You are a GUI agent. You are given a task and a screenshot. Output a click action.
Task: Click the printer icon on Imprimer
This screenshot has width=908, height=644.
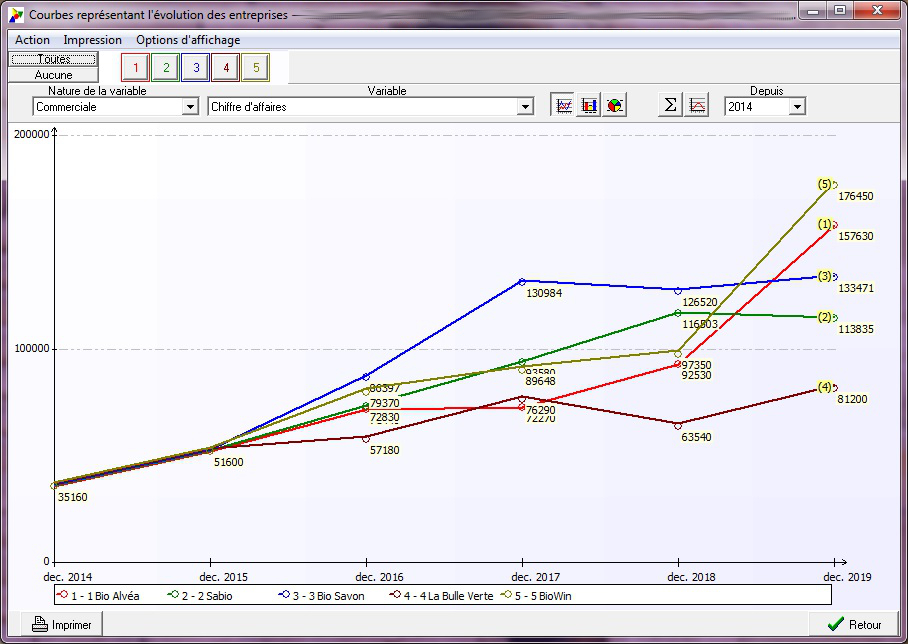coord(39,624)
